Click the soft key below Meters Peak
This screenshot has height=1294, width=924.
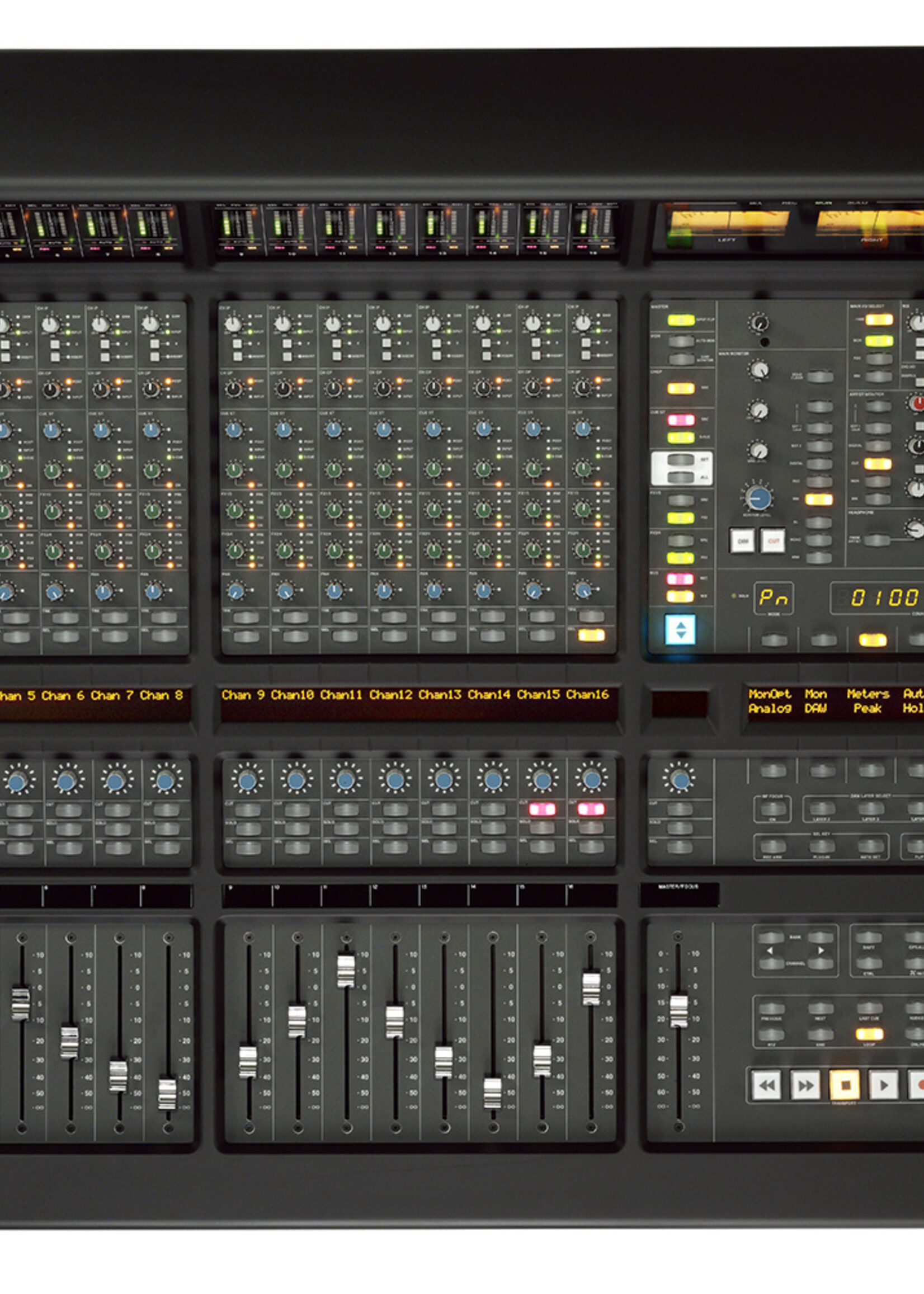pyautogui.click(x=871, y=770)
